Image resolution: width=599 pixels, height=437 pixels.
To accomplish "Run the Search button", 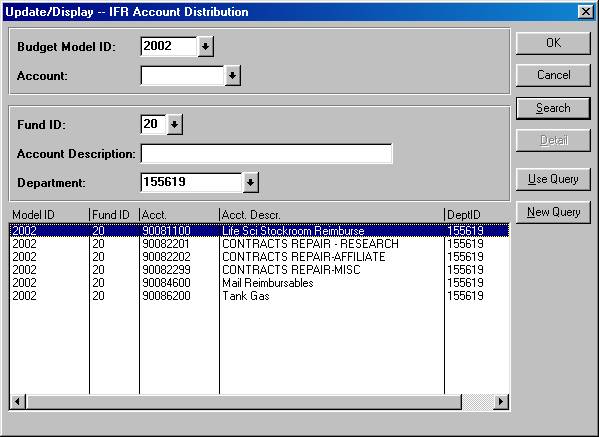I will (x=553, y=108).
